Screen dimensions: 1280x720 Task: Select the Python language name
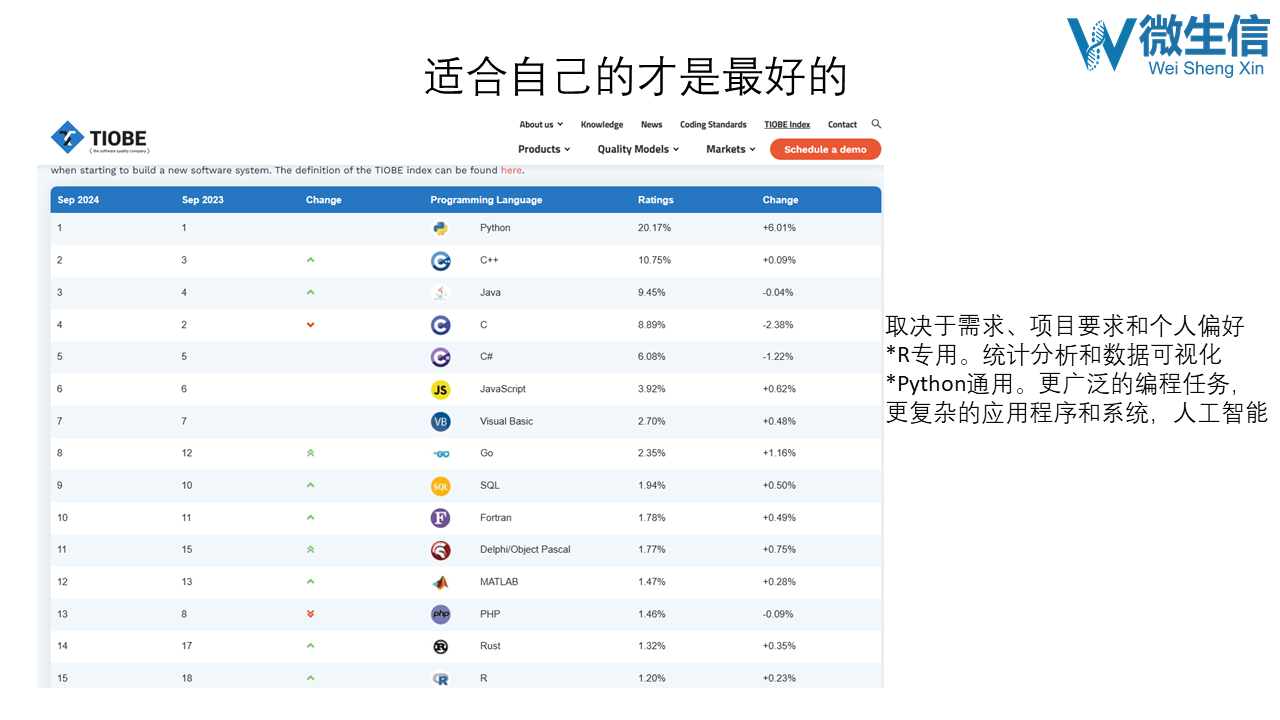pos(495,228)
